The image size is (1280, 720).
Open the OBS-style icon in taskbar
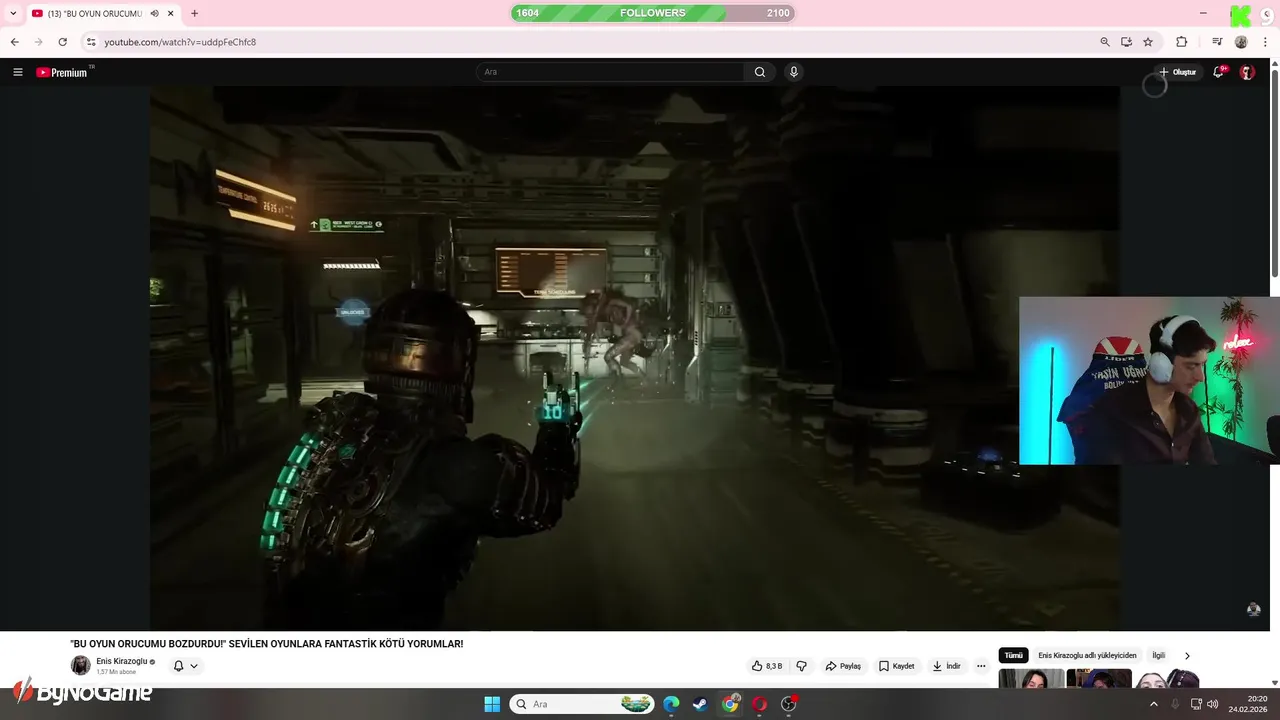pyautogui.click(x=789, y=704)
